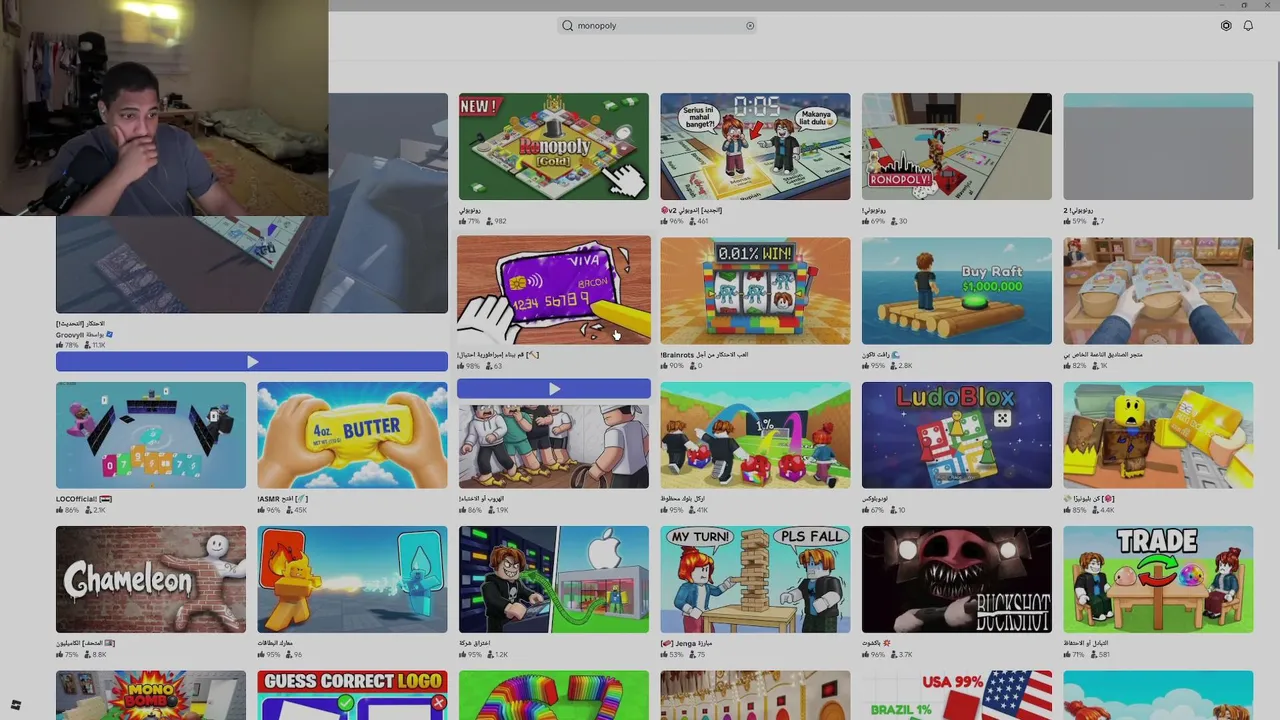The image size is (1280, 720).
Task: Open the VIVA Bacon credit card thumbnail
Action: (554, 290)
